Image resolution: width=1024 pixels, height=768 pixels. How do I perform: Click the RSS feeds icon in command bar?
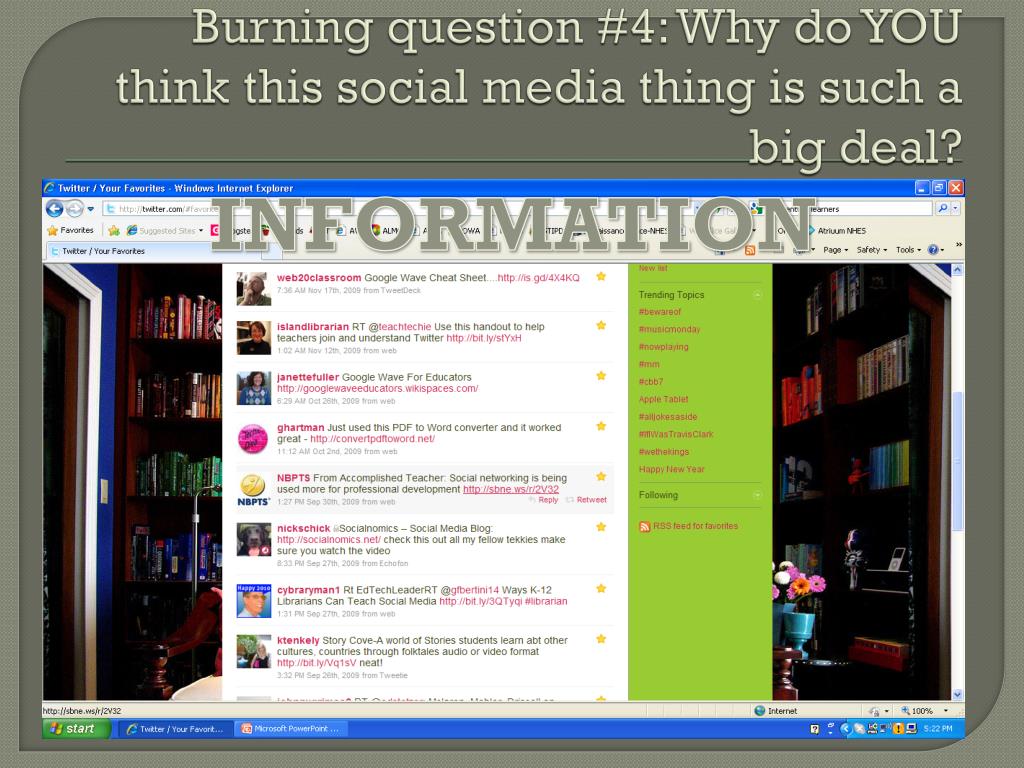750,250
